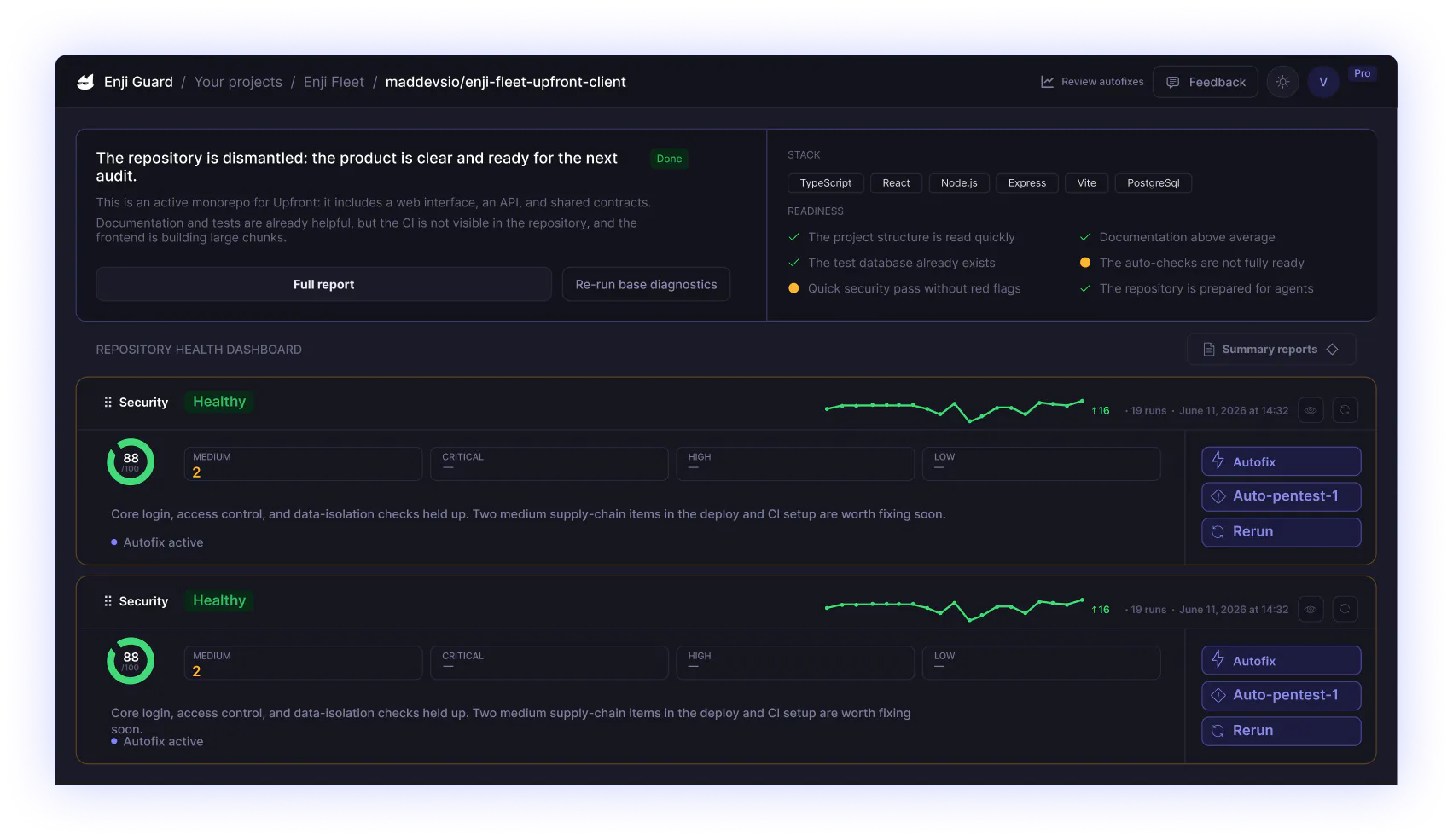Click the document icon in Summary reports
This screenshot has height=840, width=1453.
coord(1208,349)
